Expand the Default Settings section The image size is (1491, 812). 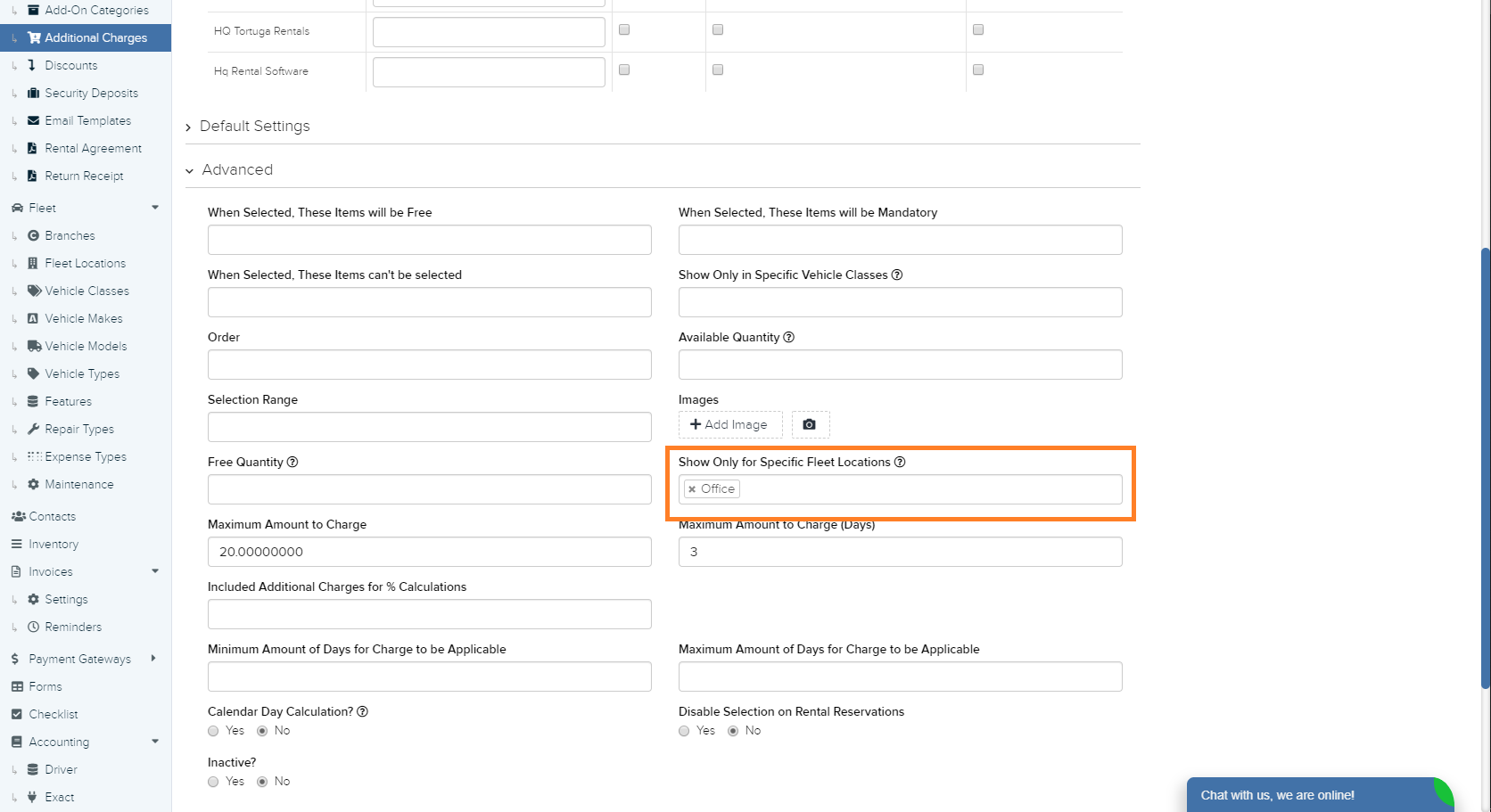click(248, 127)
